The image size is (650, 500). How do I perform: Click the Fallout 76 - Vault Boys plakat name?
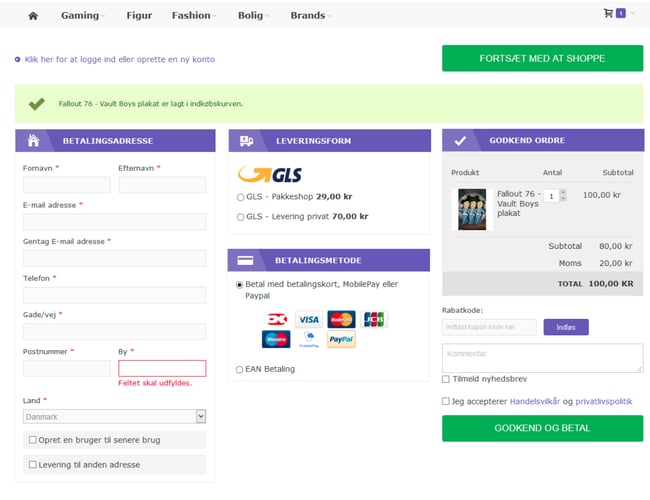click(x=518, y=204)
